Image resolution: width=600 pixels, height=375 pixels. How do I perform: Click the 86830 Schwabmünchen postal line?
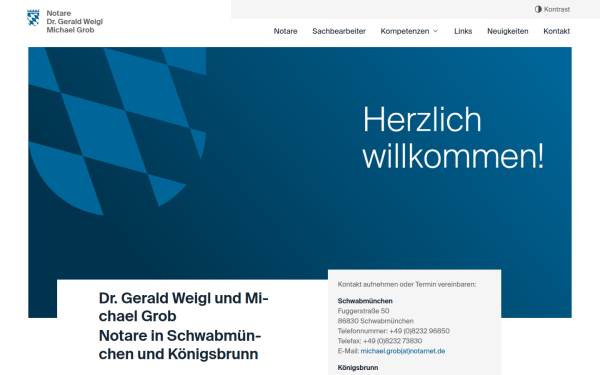click(375, 321)
